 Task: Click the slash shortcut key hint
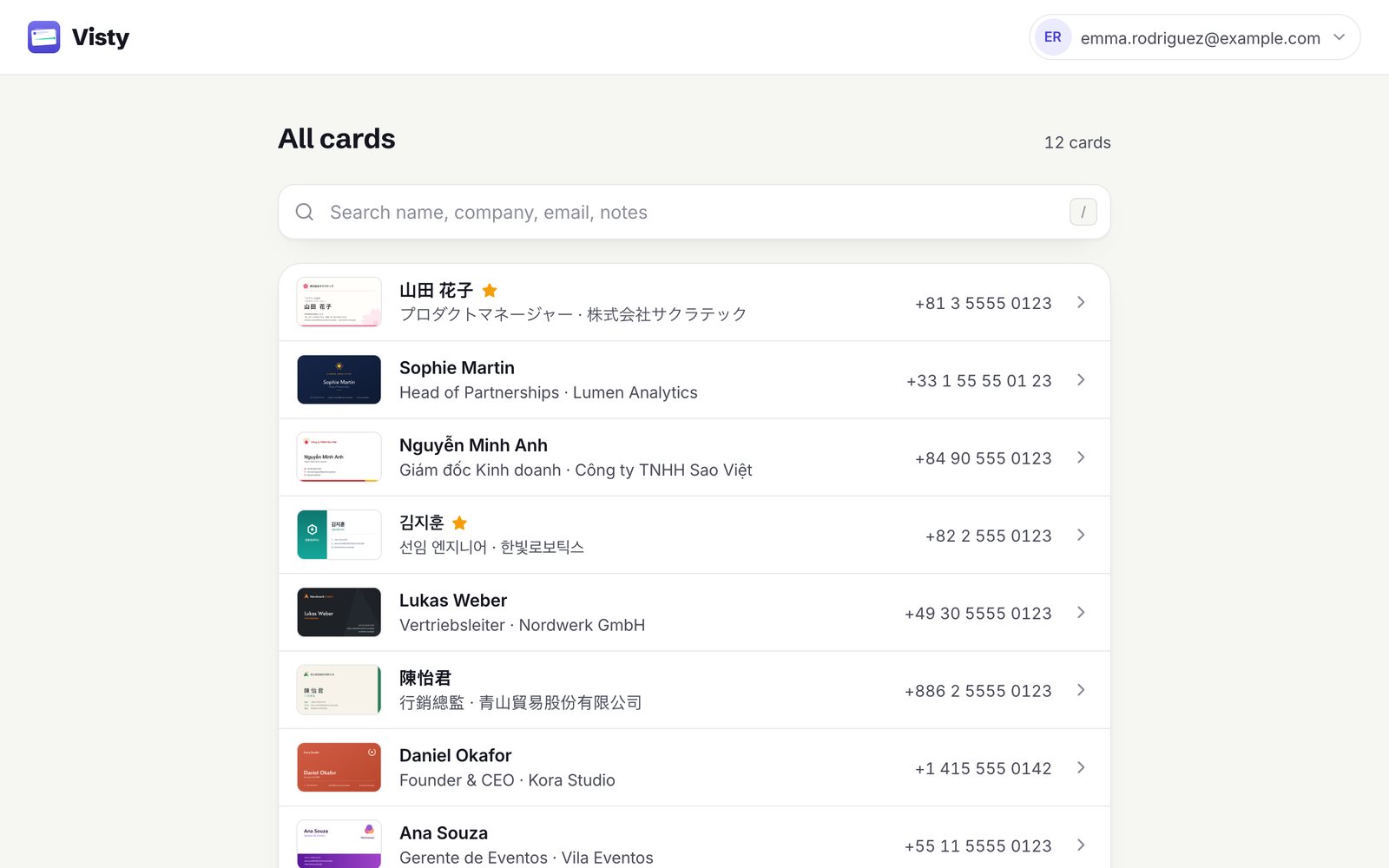pos(1083,212)
